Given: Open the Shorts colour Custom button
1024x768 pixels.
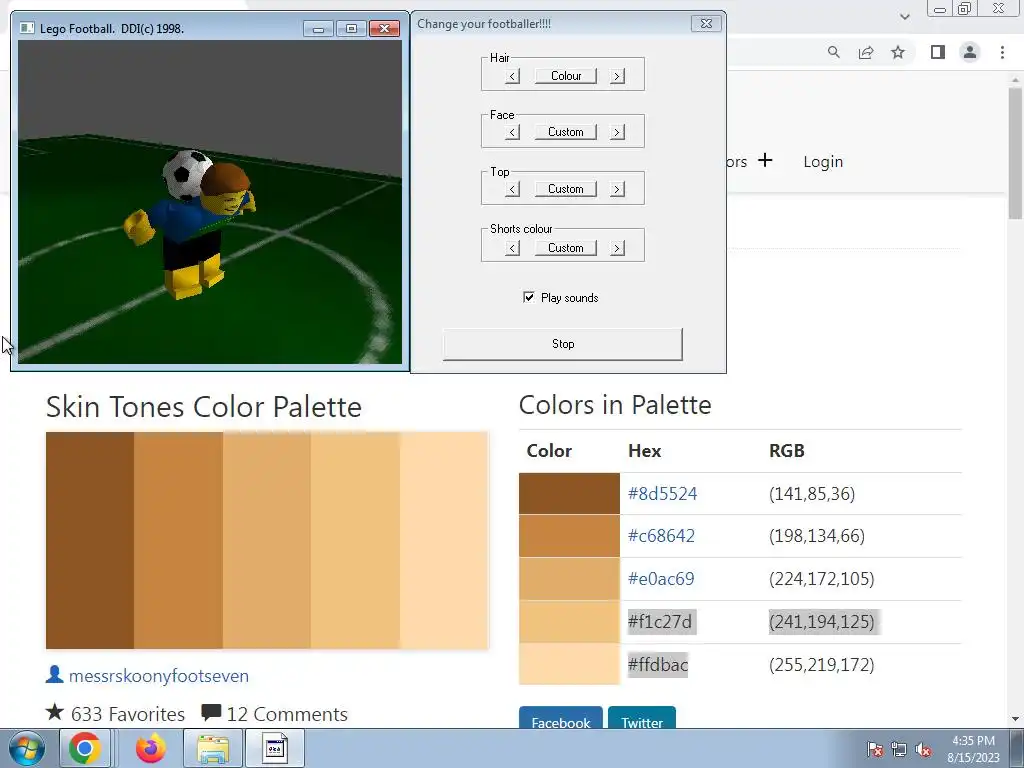Looking at the screenshot, I should point(566,248).
